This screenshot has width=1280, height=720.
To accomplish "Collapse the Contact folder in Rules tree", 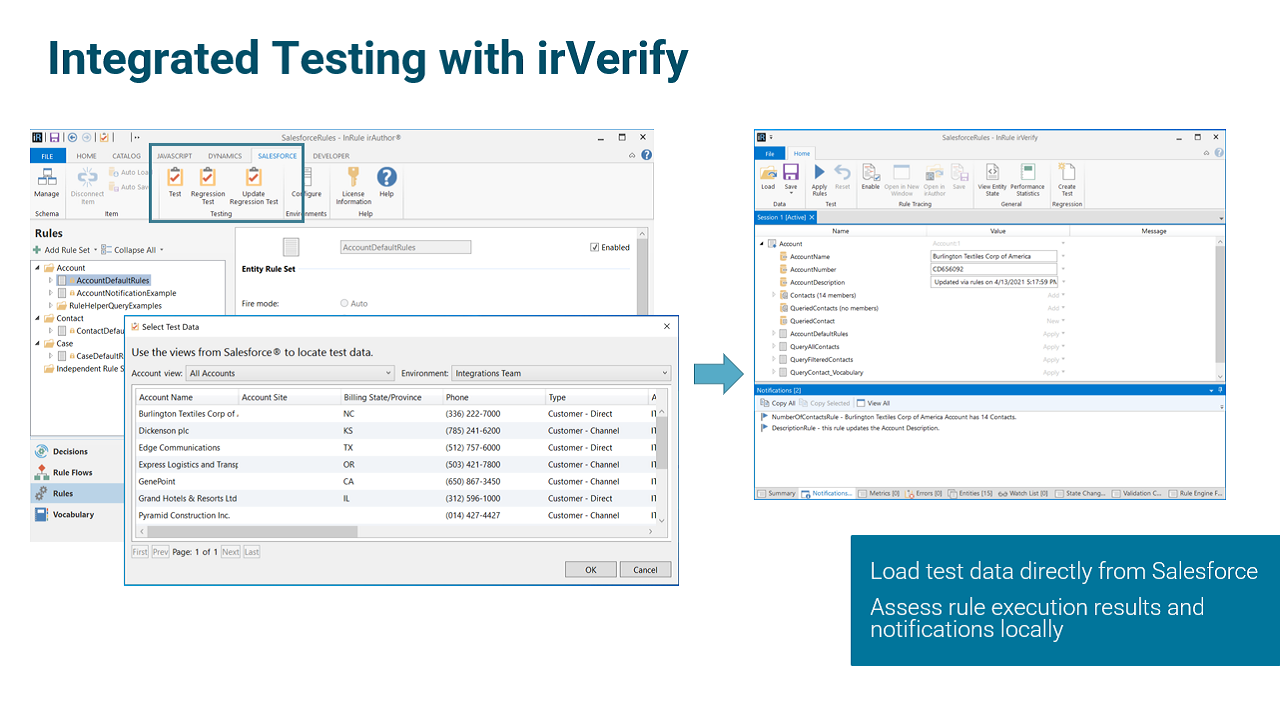I will tap(37, 319).
